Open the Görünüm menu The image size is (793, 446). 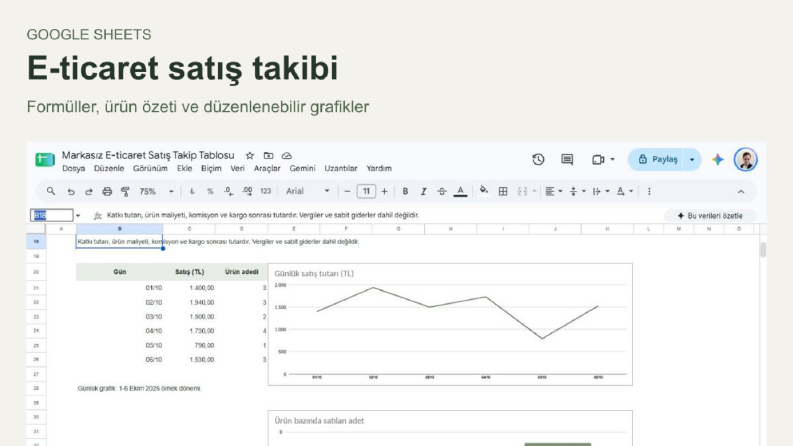(150, 168)
